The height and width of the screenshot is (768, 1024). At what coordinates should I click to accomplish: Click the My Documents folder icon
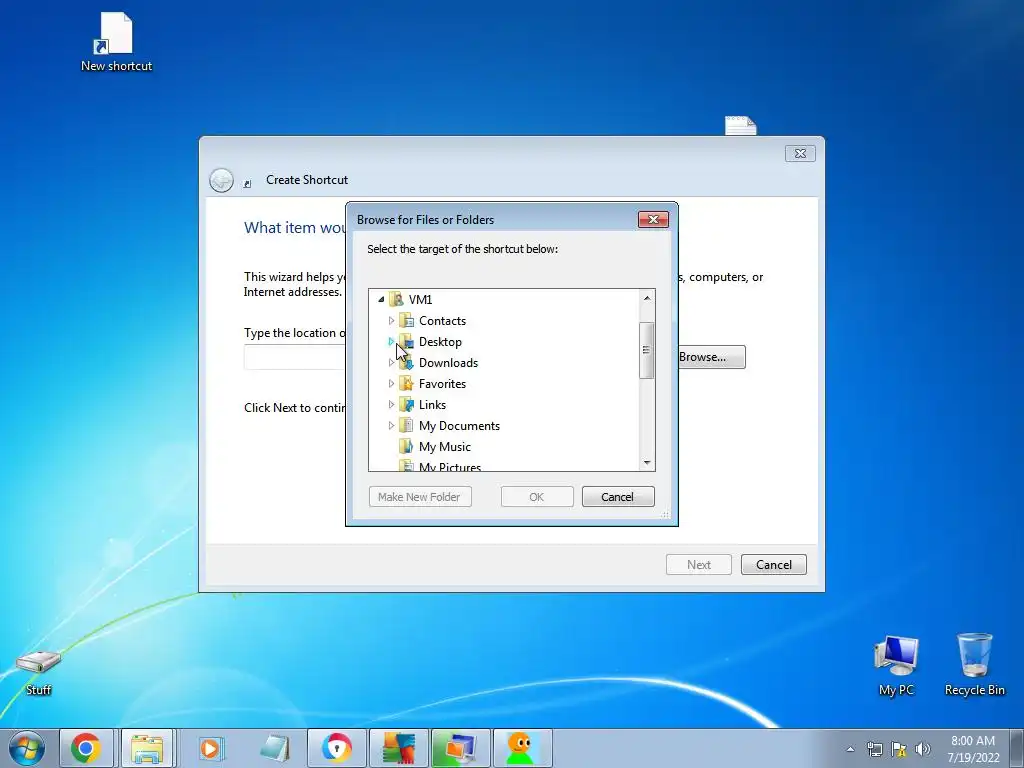[406, 425]
